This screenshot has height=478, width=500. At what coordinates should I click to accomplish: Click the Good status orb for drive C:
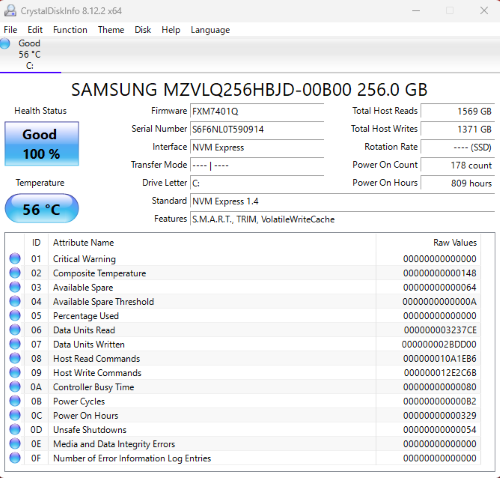[5, 44]
